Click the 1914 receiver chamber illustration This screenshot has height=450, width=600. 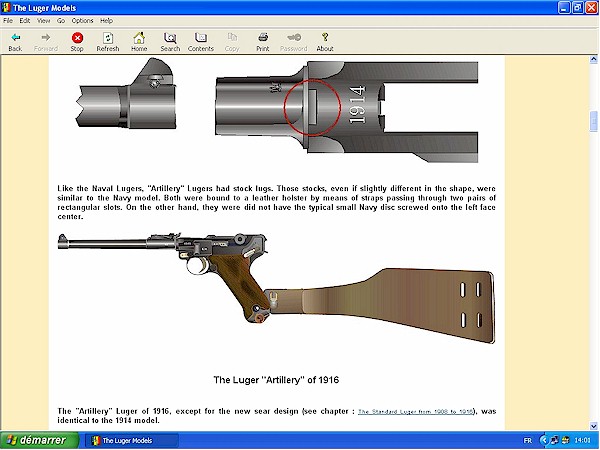pyautogui.click(x=347, y=111)
